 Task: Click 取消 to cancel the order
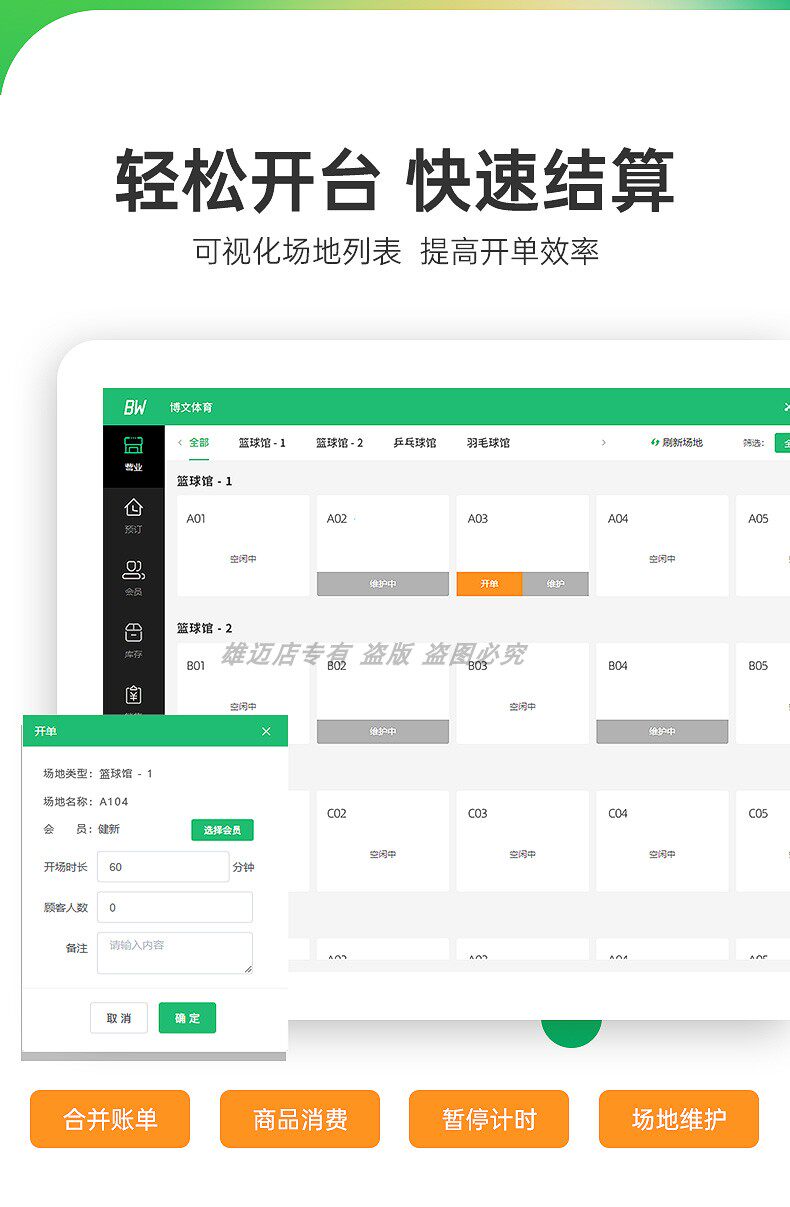point(118,1018)
